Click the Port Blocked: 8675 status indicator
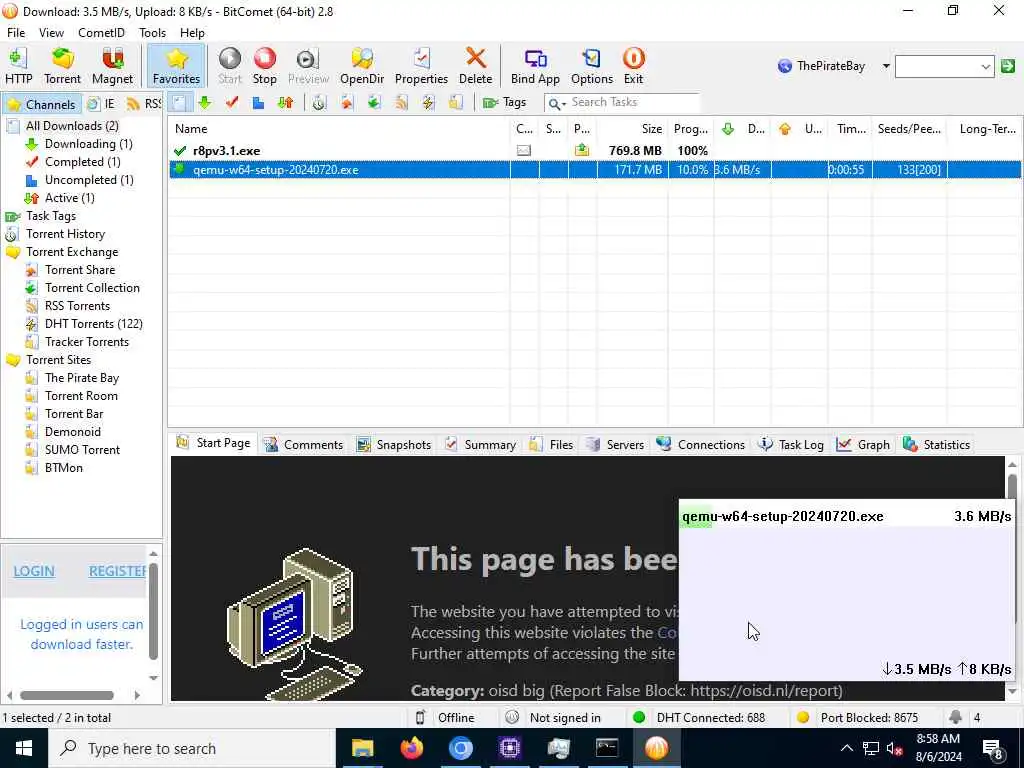Image resolution: width=1024 pixels, height=768 pixels. 858,718
